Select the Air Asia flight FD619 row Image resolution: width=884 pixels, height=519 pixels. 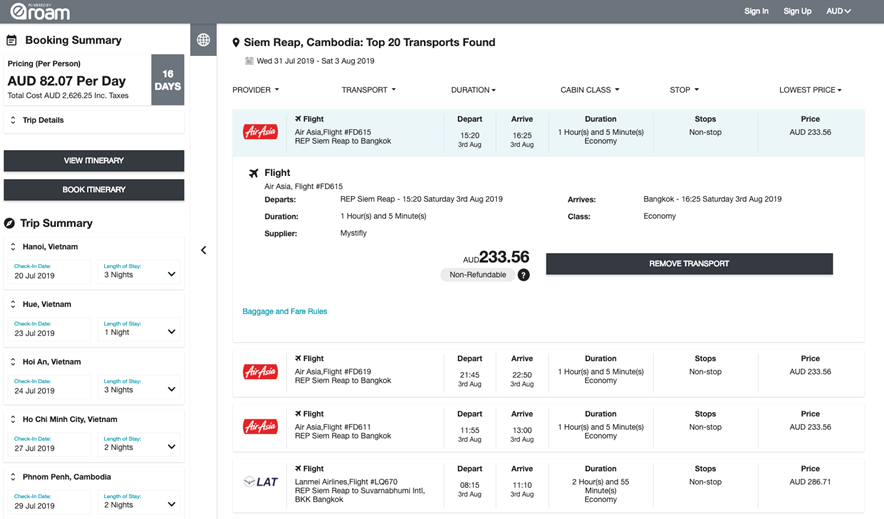click(548, 372)
